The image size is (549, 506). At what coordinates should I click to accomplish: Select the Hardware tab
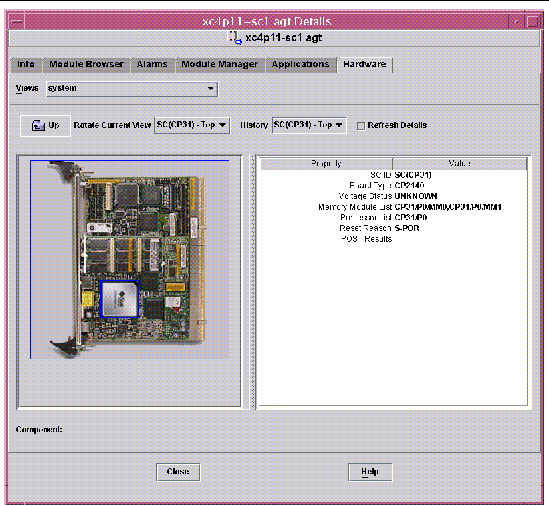364,64
